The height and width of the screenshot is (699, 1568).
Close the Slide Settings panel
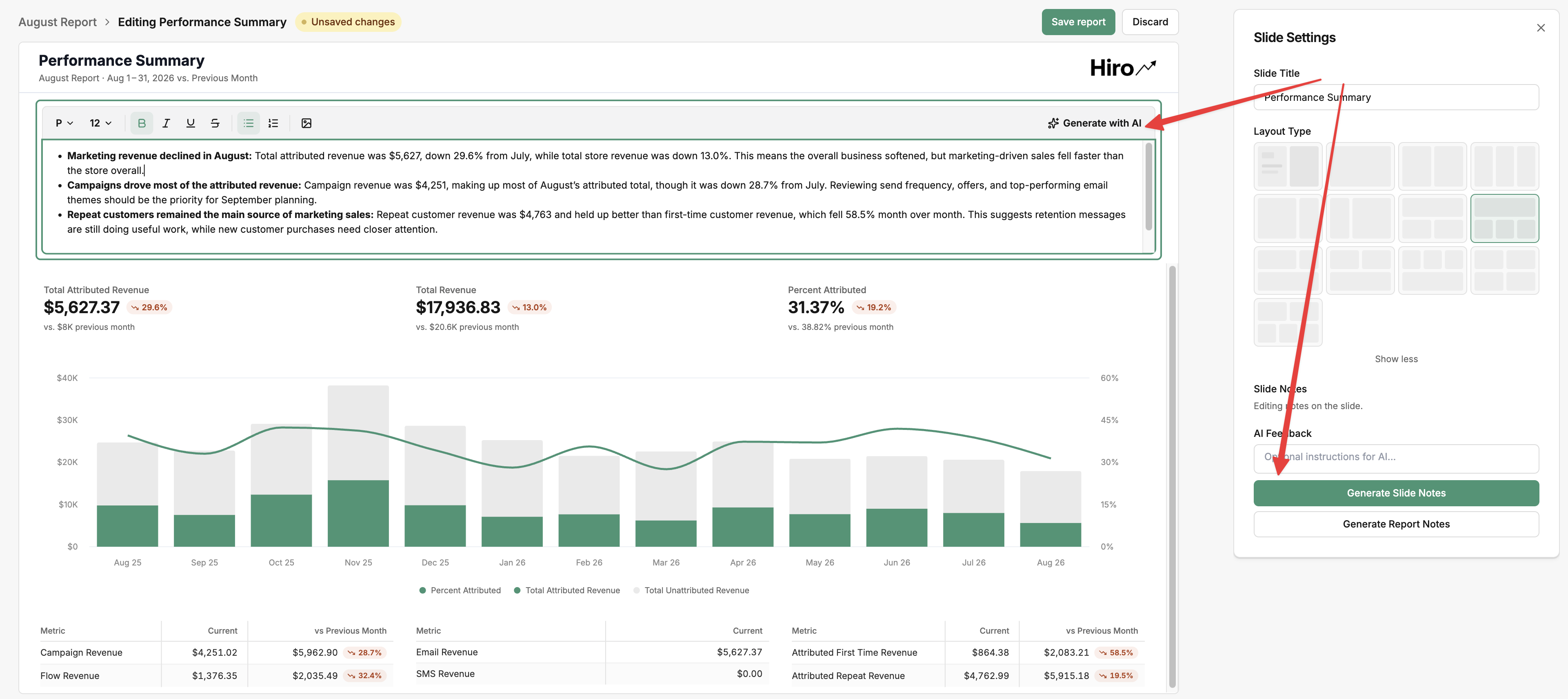(1541, 28)
